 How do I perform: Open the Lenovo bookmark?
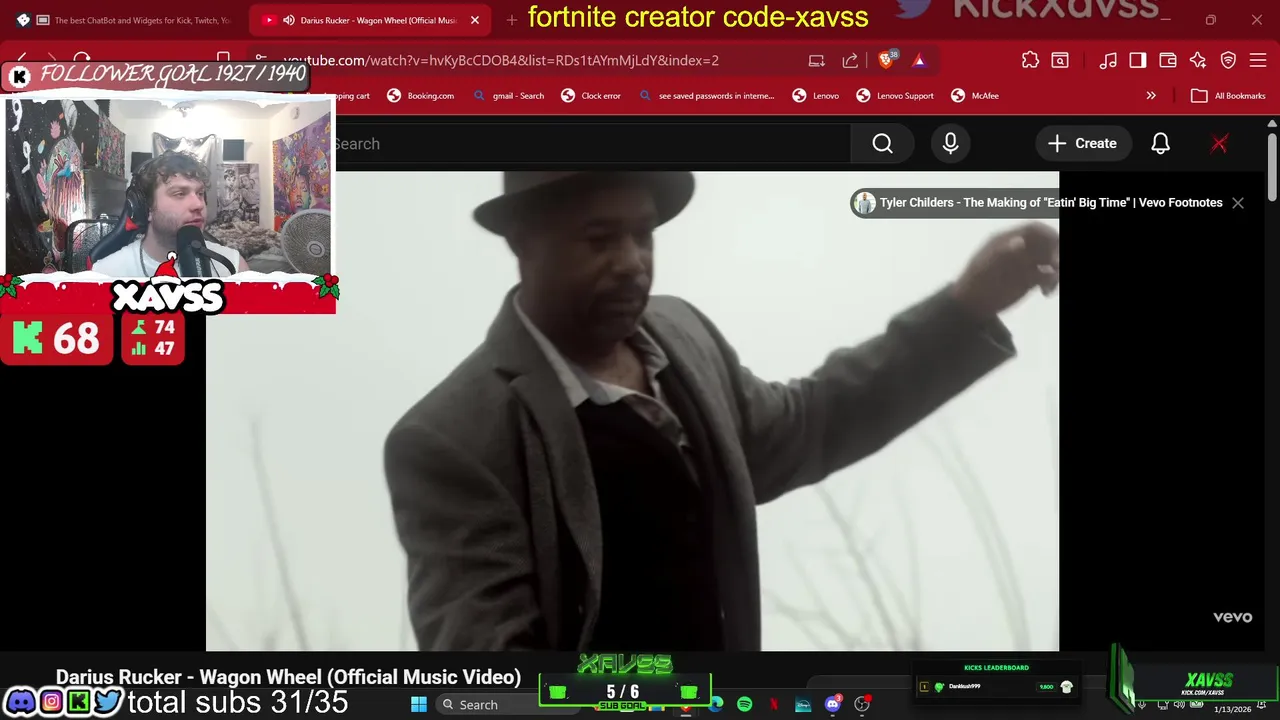pyautogui.click(x=816, y=96)
